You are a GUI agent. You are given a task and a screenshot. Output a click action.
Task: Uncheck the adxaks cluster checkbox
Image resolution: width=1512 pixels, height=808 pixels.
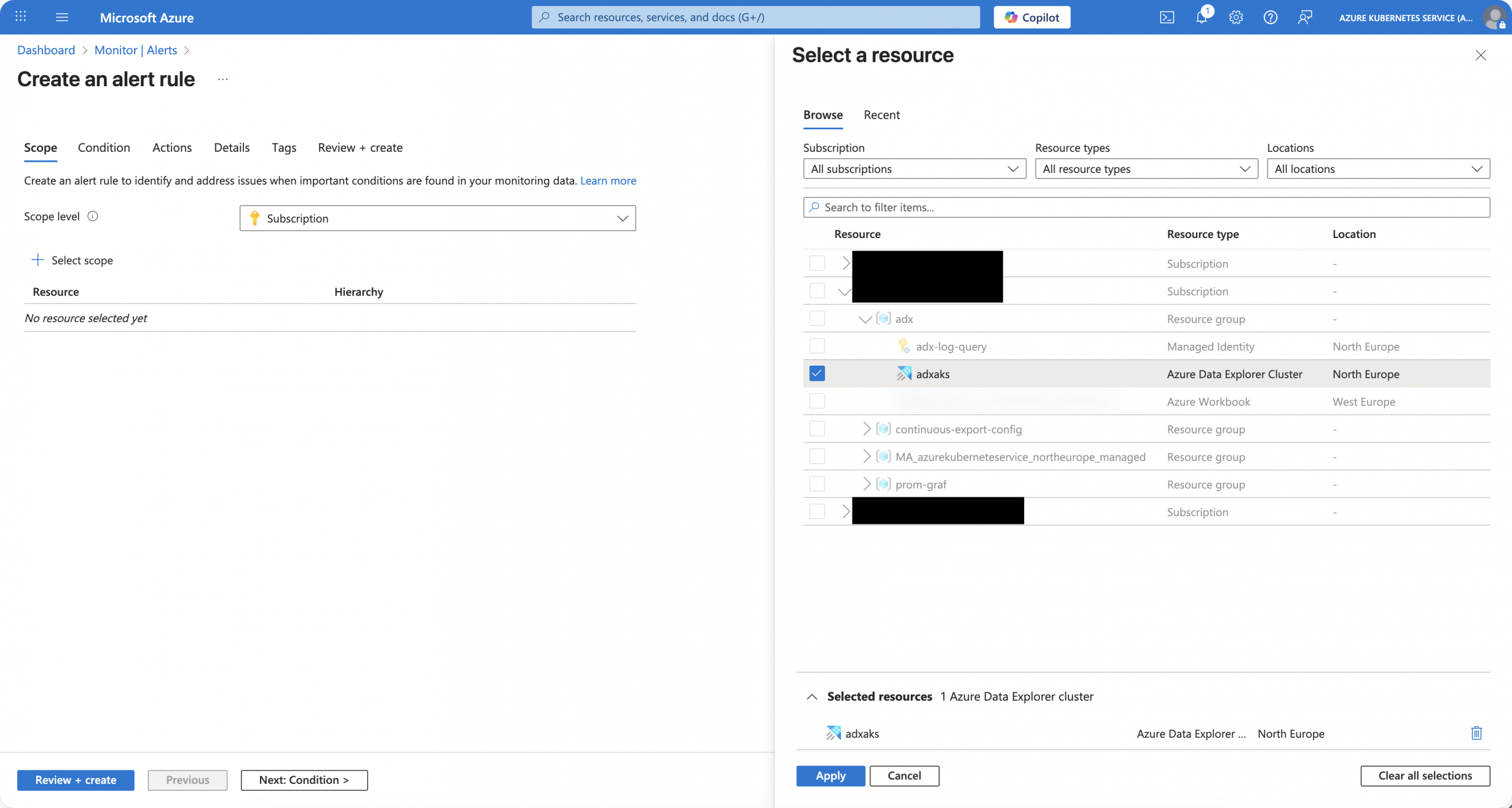pos(817,373)
